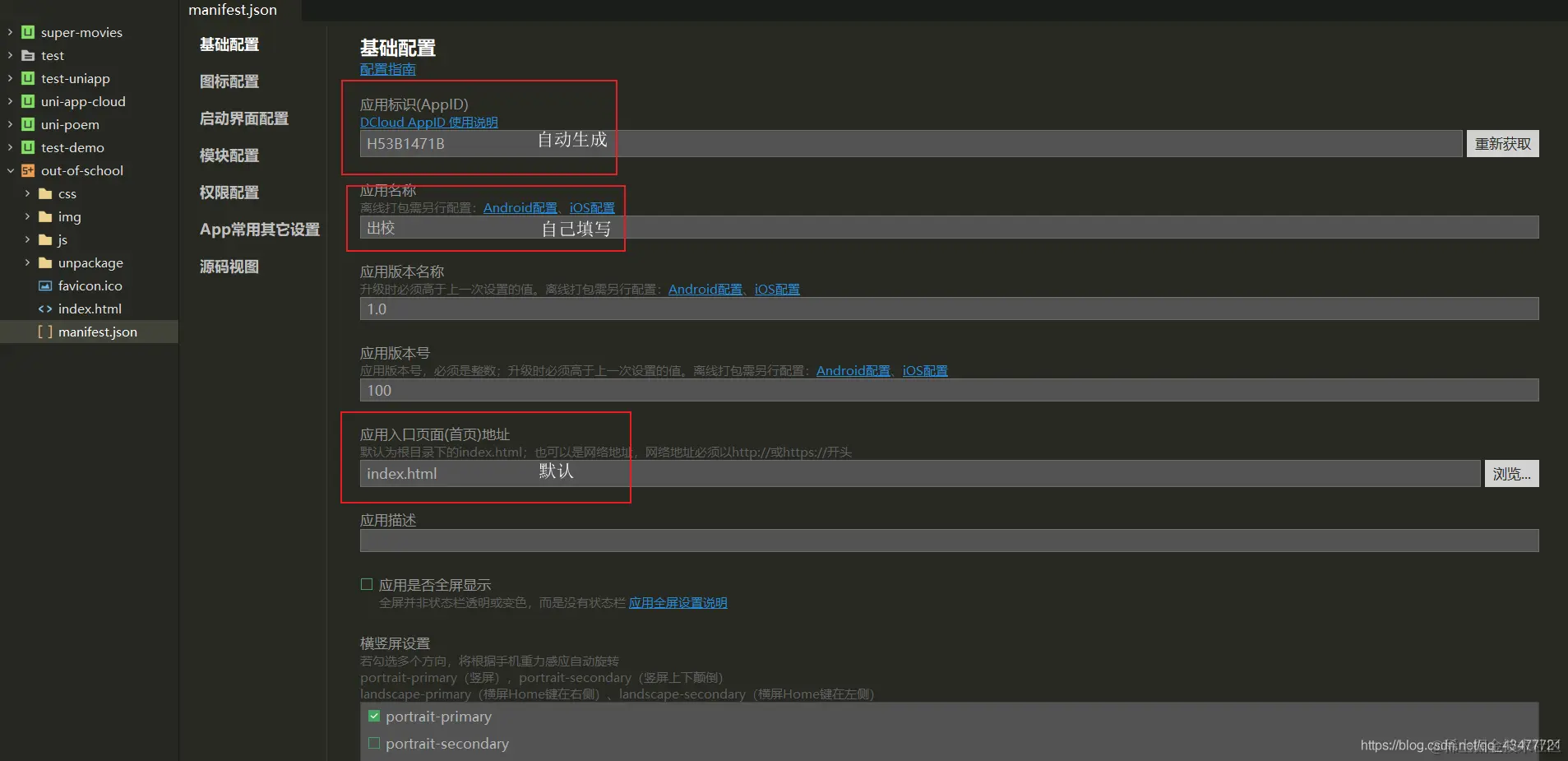Click the favicon.ico file icon
This screenshot has width=1568, height=761.
click(x=44, y=285)
